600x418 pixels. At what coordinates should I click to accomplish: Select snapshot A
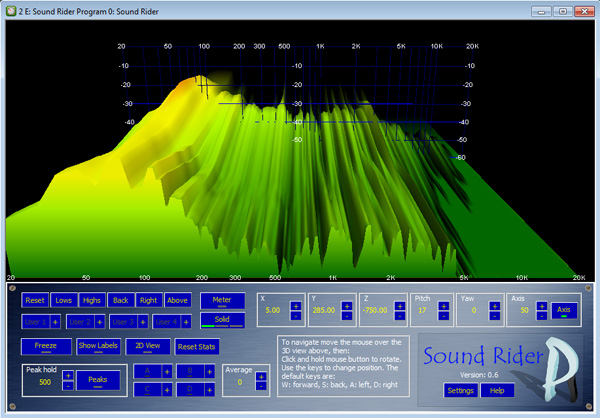tap(148, 371)
